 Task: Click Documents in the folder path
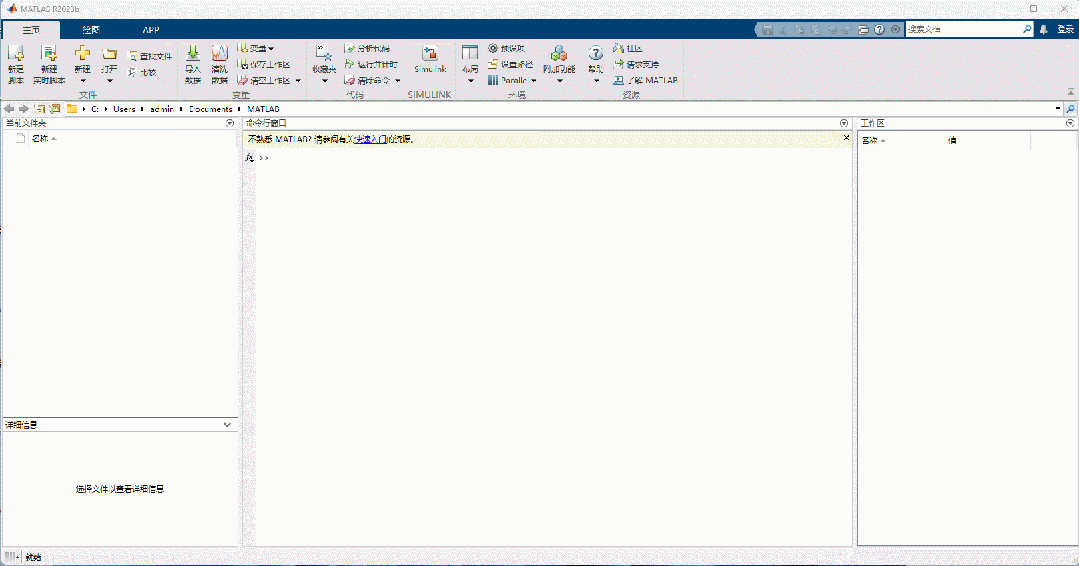coord(211,109)
